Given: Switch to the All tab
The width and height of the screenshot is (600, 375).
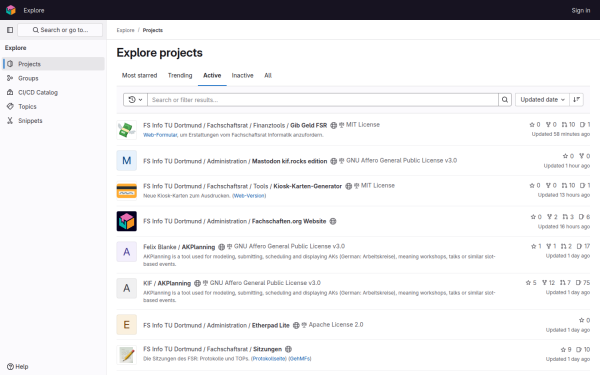Looking at the screenshot, I should point(268,75).
